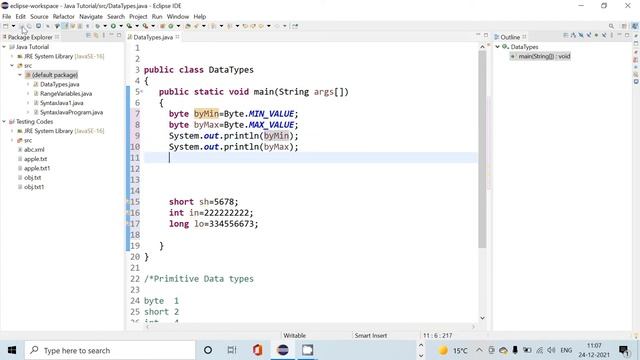Open the Run button dropdown arrow
Screen dimensions: 640x360
tap(121, 26)
